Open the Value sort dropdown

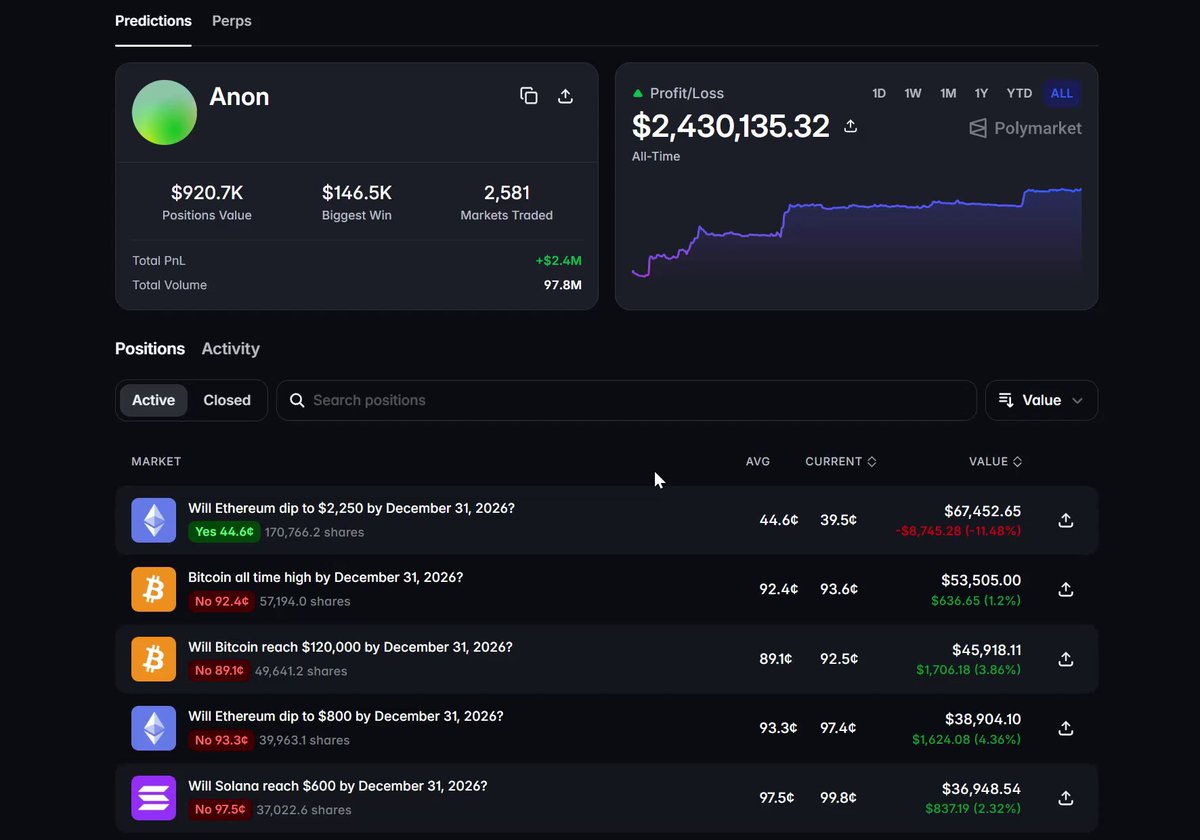(1041, 400)
